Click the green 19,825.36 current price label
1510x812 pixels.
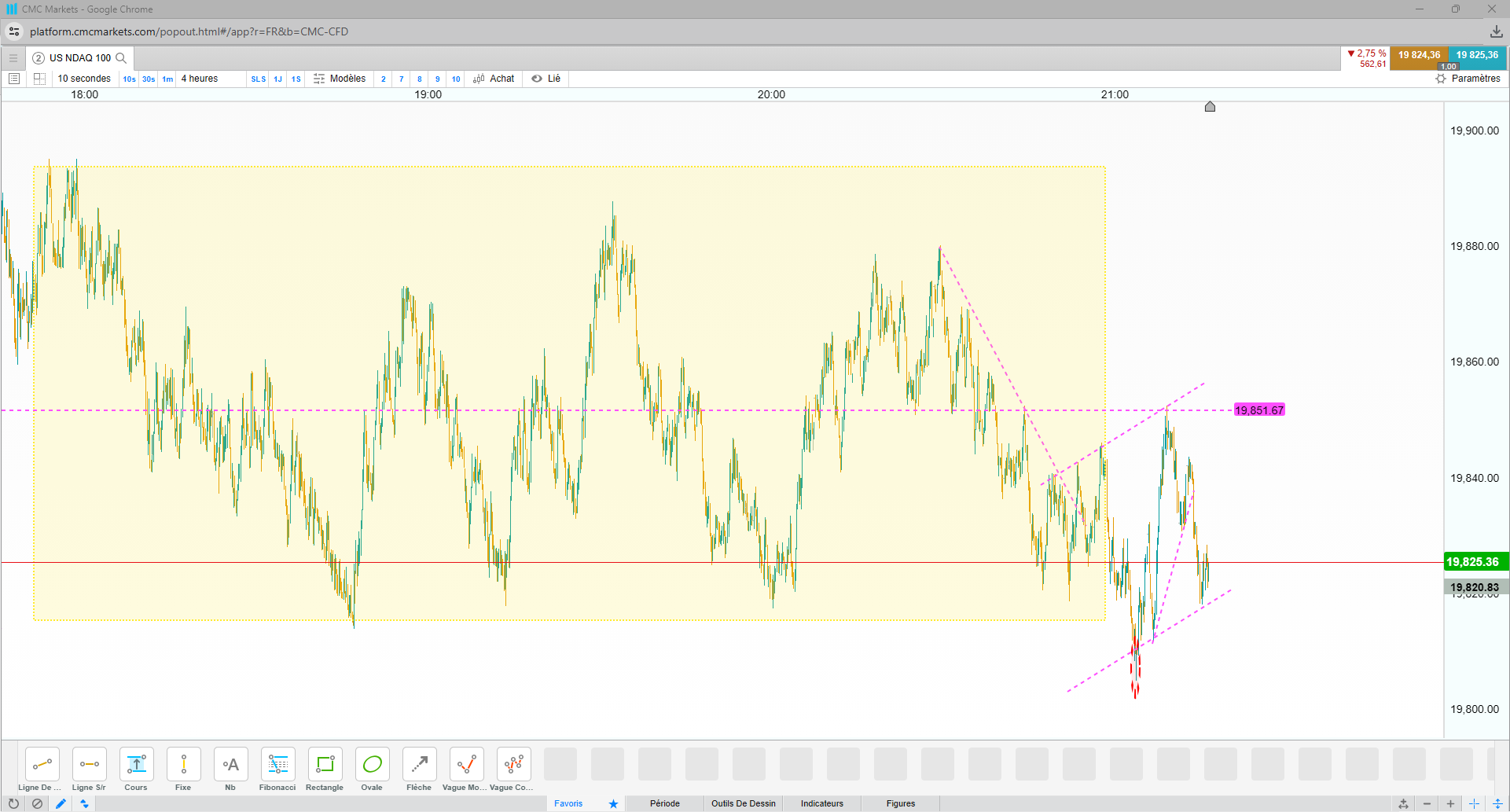click(1476, 562)
